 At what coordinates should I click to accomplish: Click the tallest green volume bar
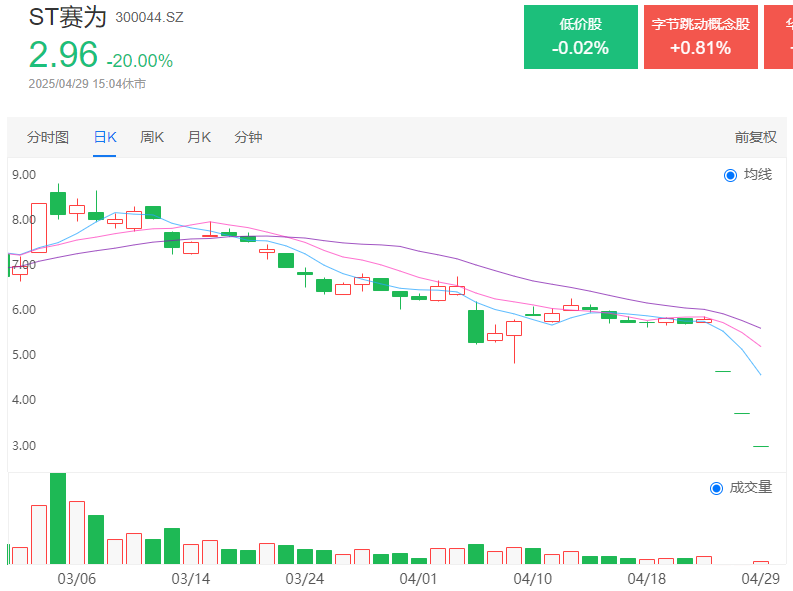(x=58, y=518)
